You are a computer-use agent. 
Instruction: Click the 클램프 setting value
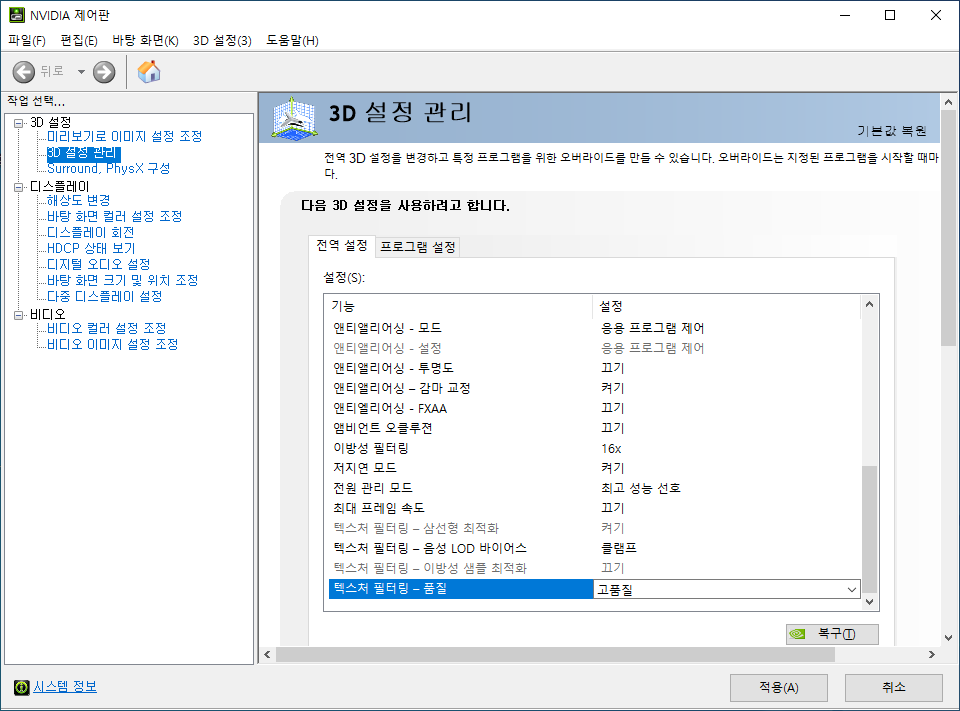click(618, 548)
